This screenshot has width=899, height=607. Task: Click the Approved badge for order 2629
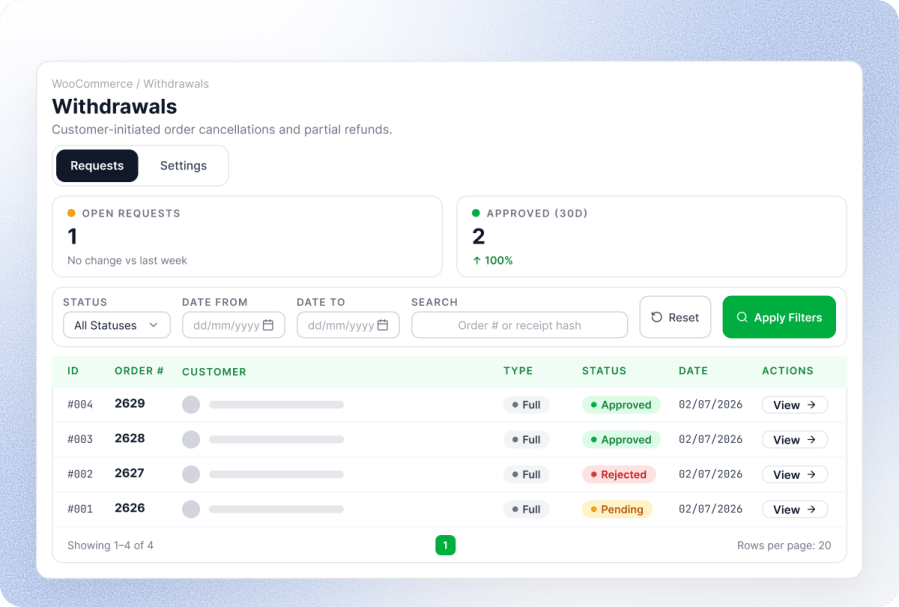621,405
